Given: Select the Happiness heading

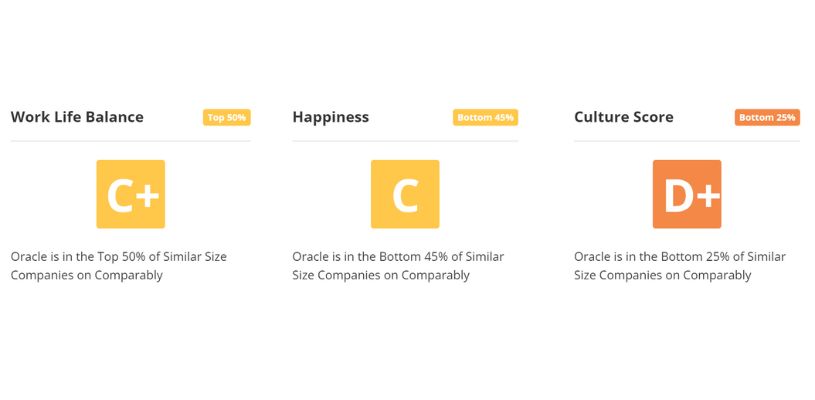Looking at the screenshot, I should click(x=331, y=117).
